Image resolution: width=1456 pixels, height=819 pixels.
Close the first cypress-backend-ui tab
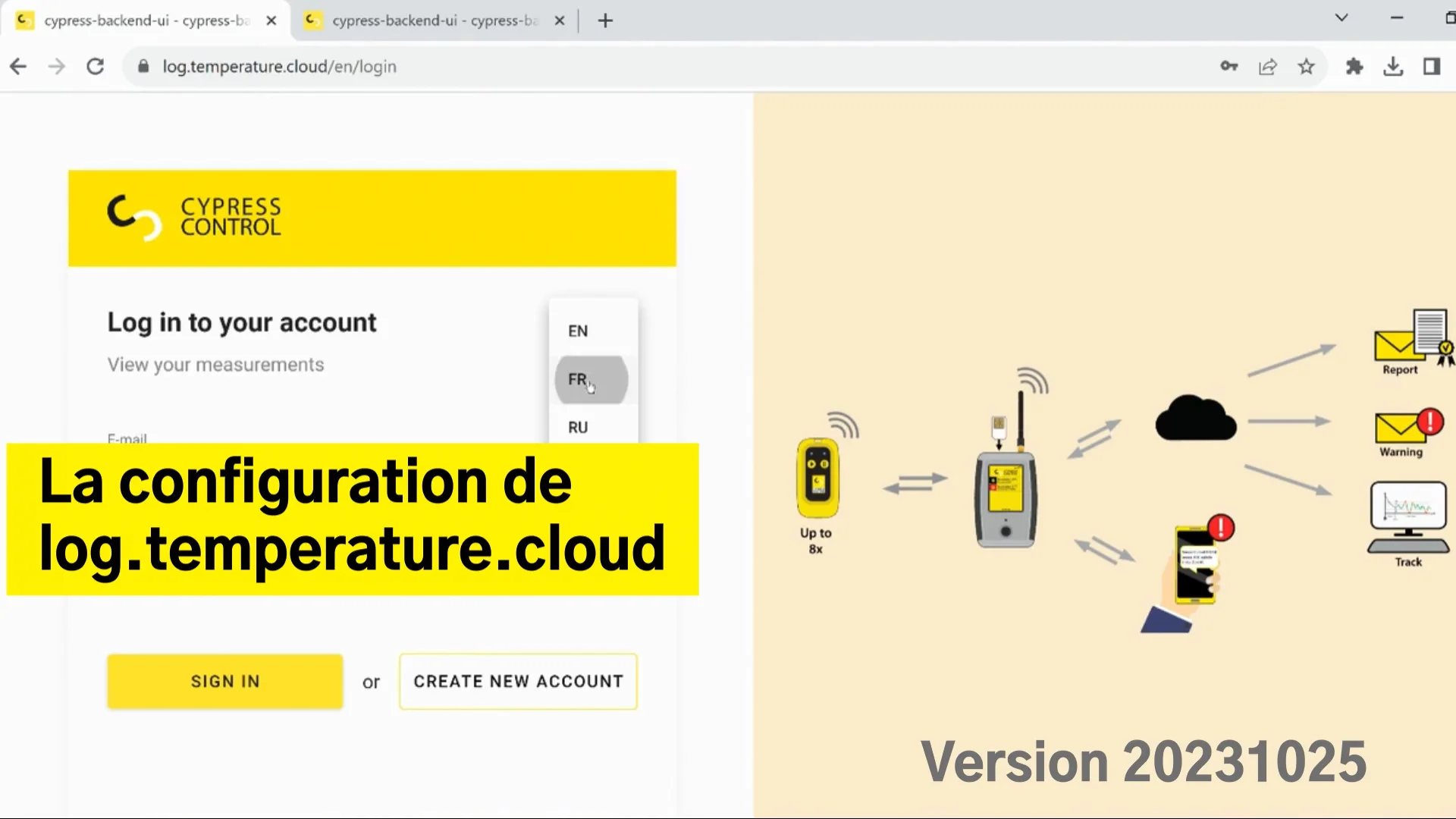coord(271,20)
